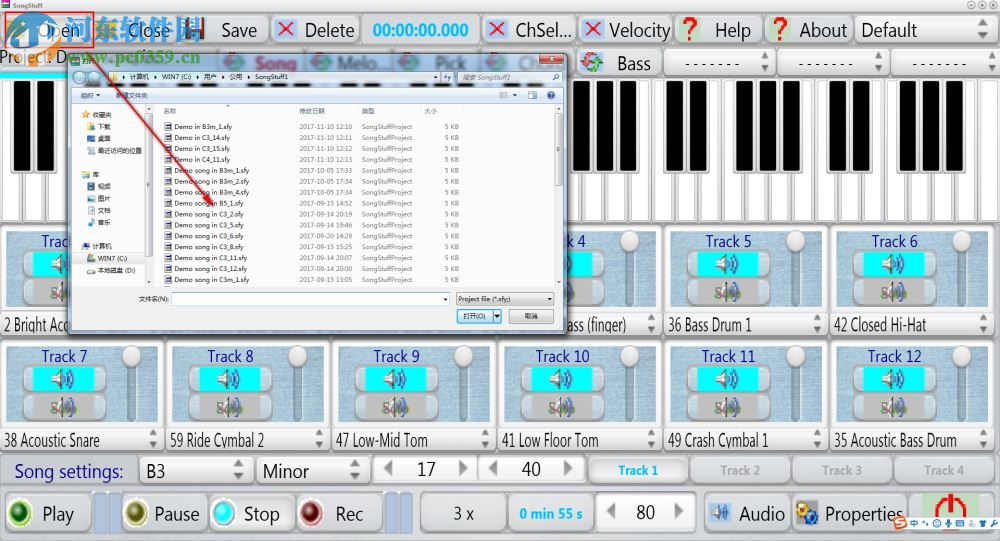
Task: Adjust Track 12 volume slider
Action: 961,383
